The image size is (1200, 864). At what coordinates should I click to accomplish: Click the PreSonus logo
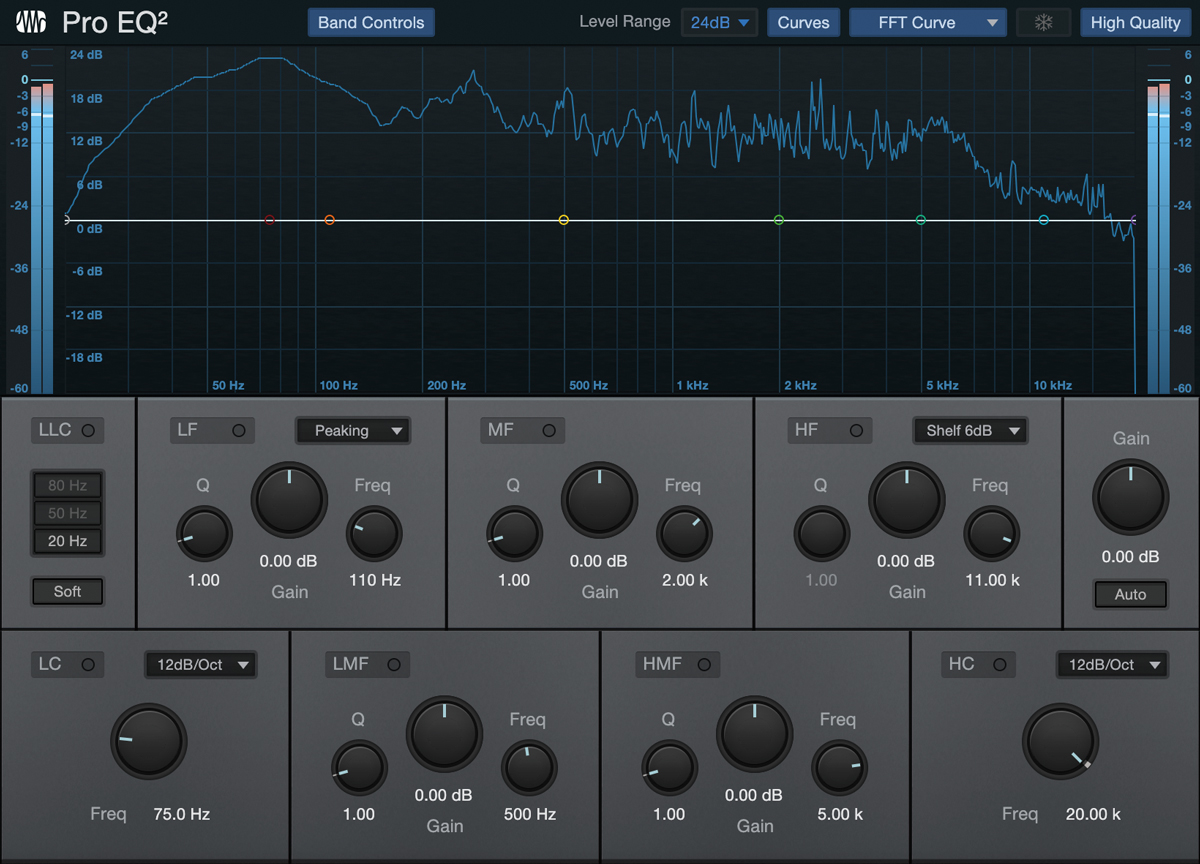pos(30,21)
